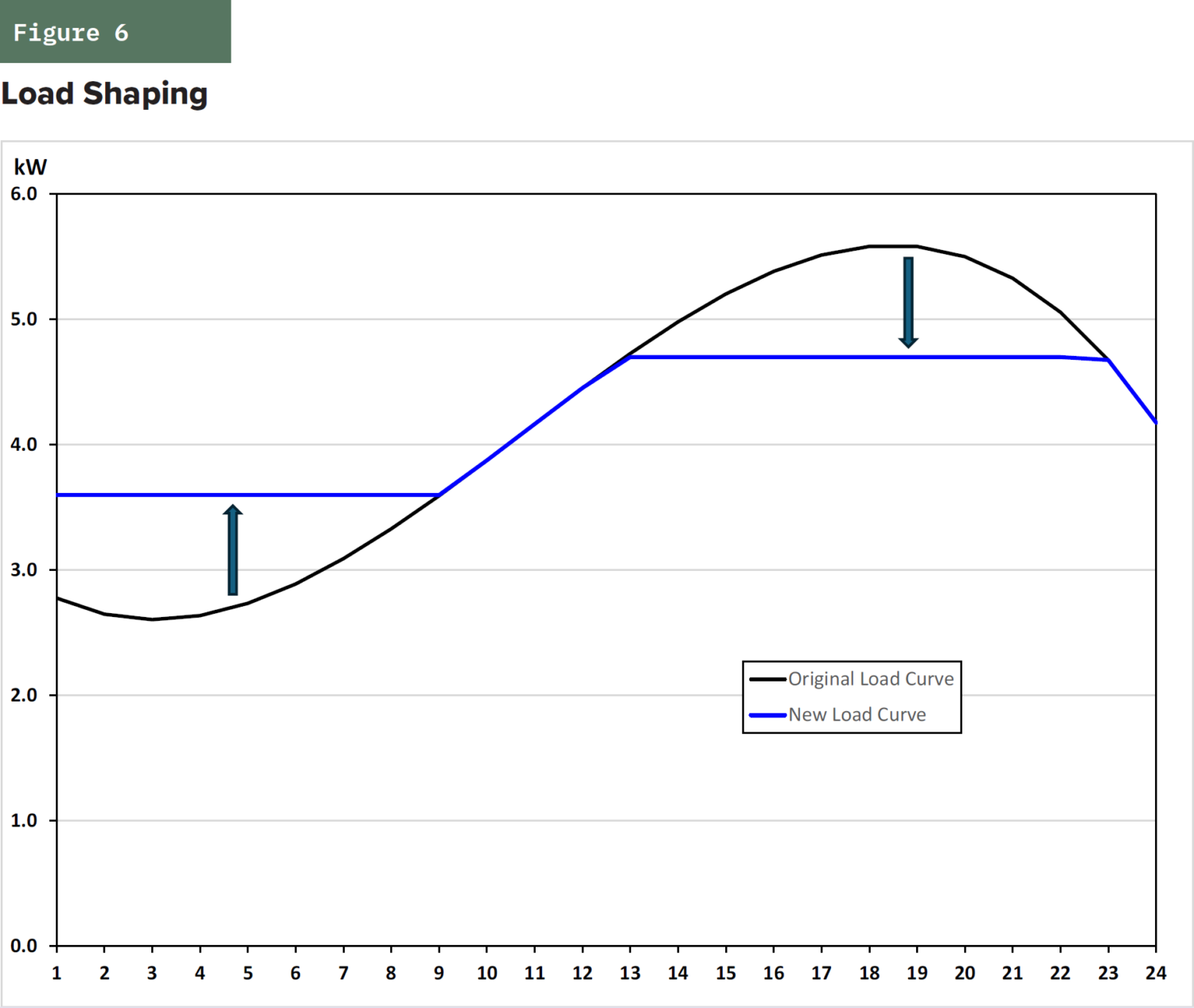This screenshot has width=1194, height=1008.
Task: Click the 3.0 label on the y-axis
Action: pyautogui.click(x=24, y=570)
